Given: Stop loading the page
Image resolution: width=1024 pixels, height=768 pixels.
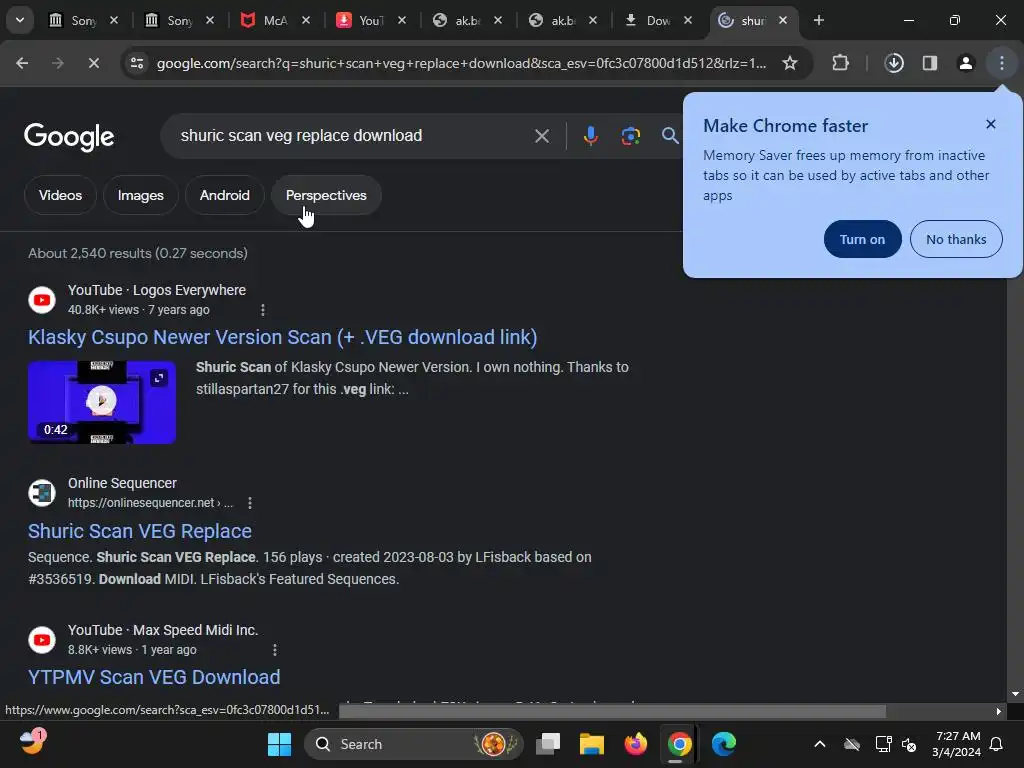Looking at the screenshot, I should click(x=93, y=63).
